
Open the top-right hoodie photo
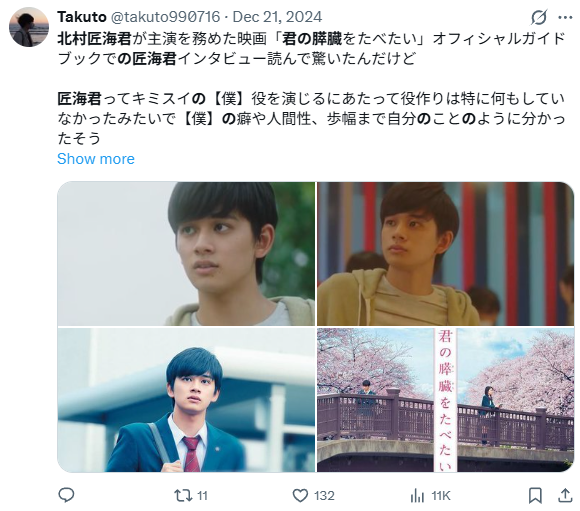coord(445,254)
